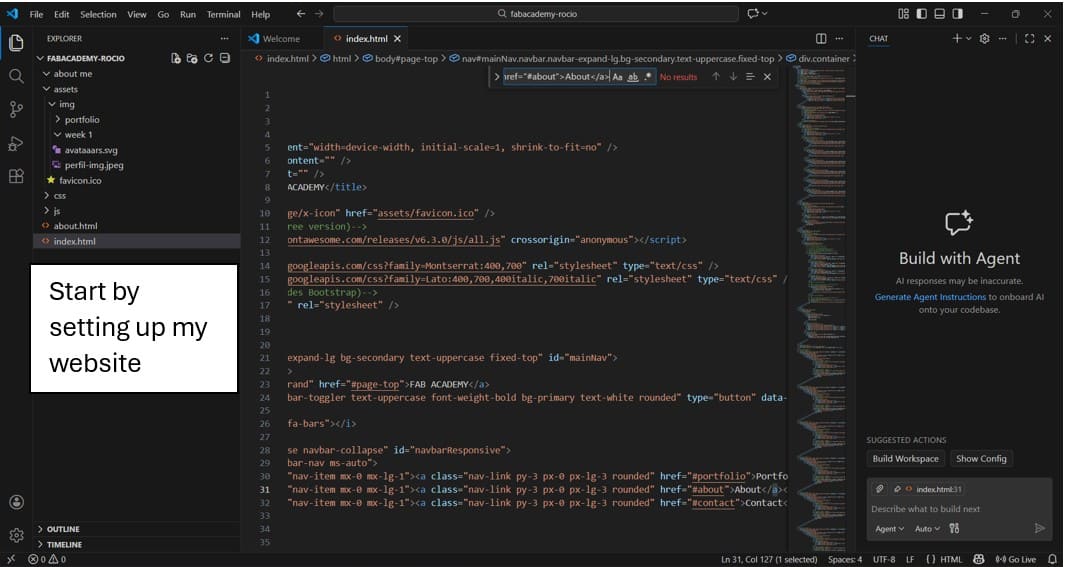Open remote window indicator in status bar
Image resolution: width=1066 pixels, height=567 pixels.
11,560
